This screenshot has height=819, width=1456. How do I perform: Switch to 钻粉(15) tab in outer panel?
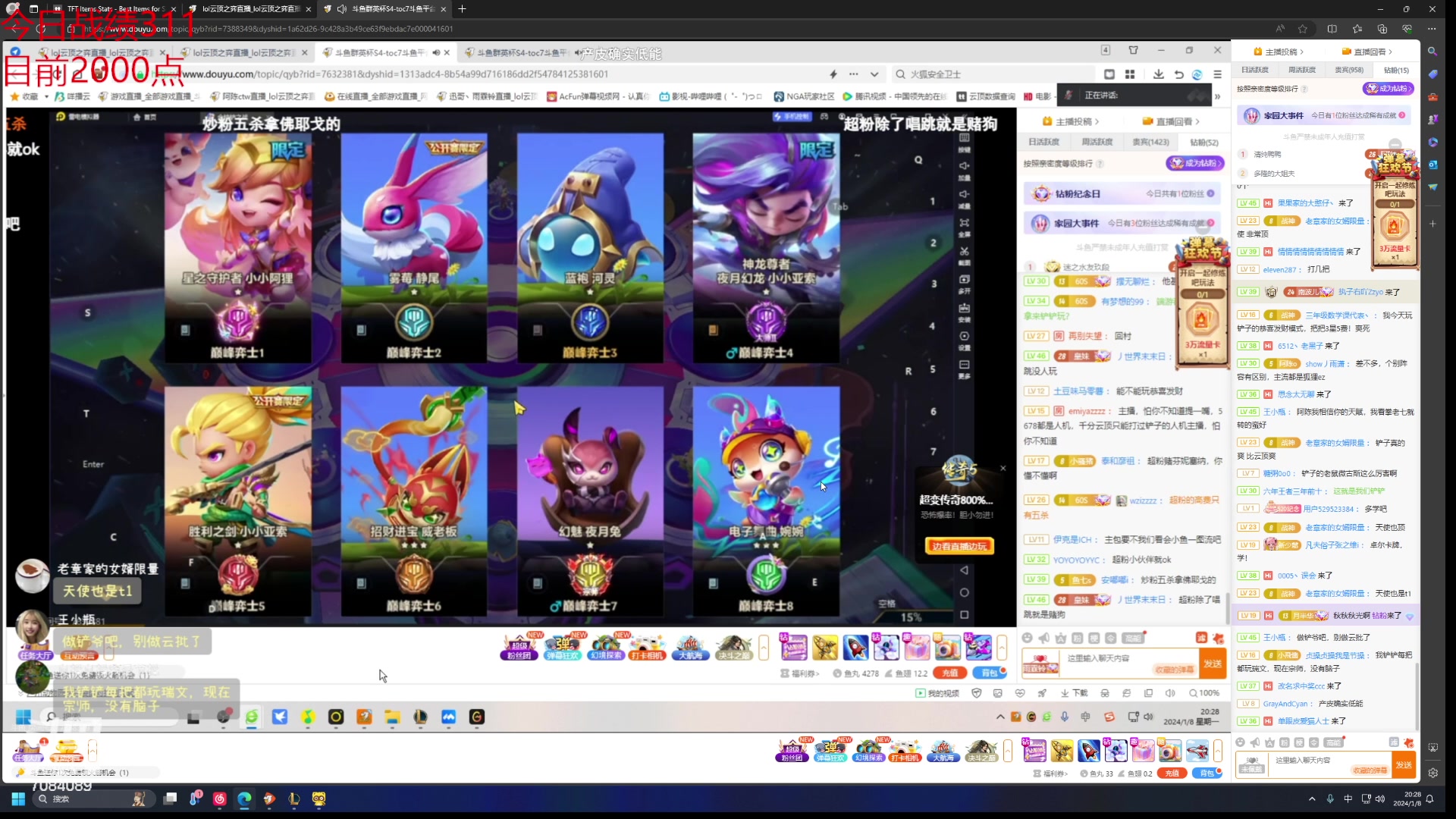pyautogui.click(x=1396, y=70)
